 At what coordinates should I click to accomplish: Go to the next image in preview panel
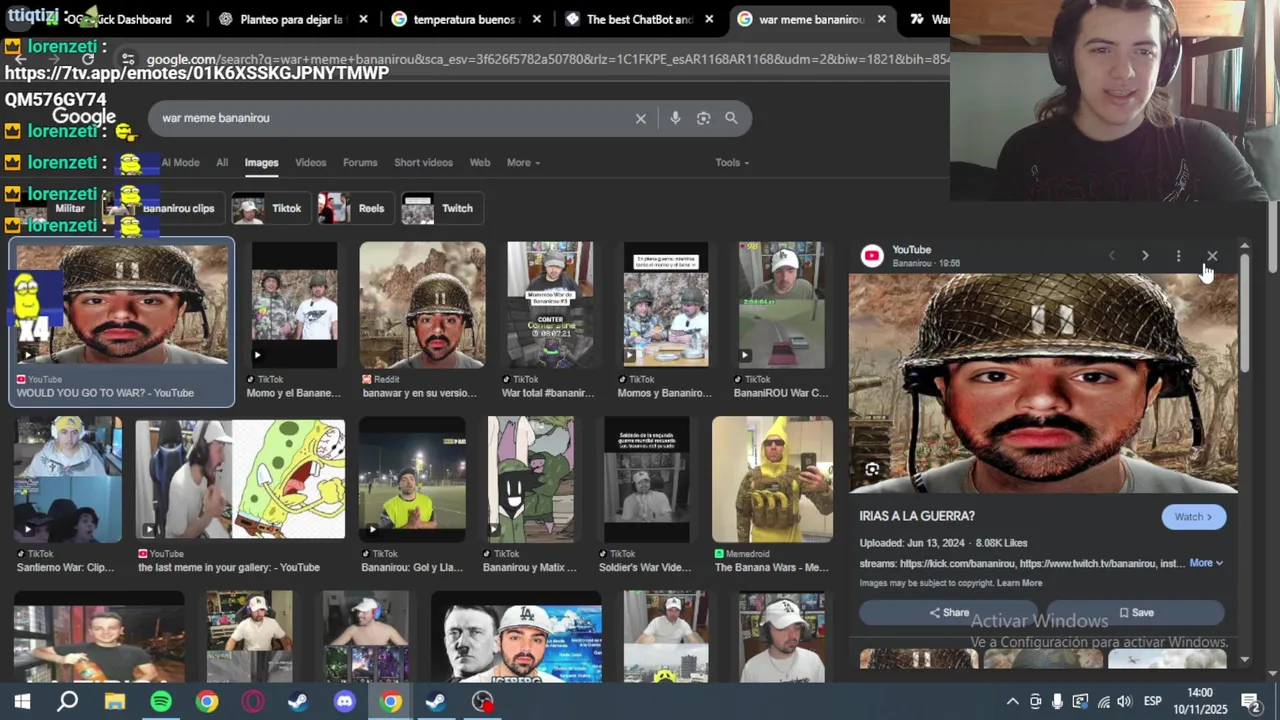pos(1145,256)
